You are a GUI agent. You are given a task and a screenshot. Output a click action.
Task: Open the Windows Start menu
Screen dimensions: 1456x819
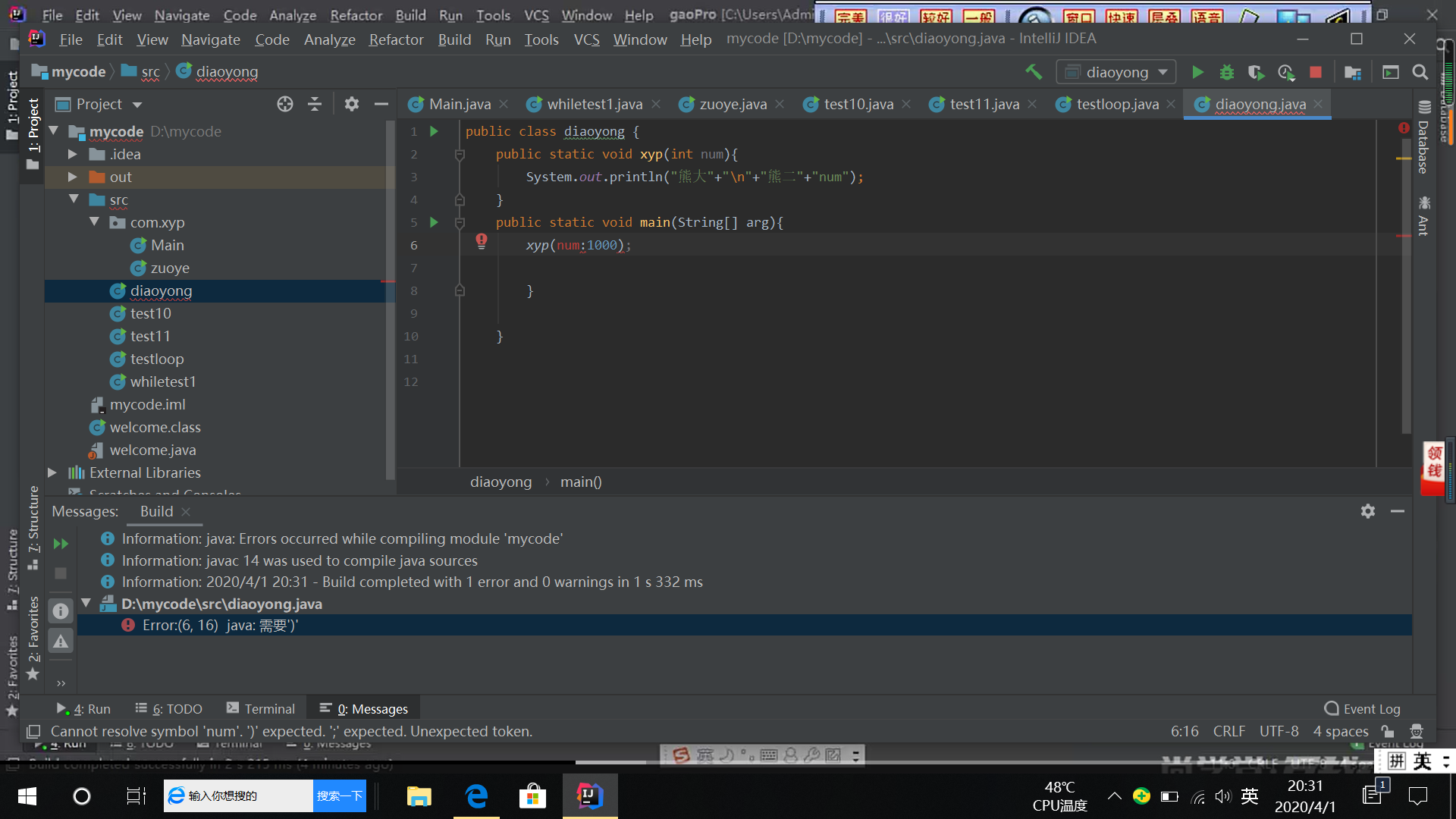point(27,796)
